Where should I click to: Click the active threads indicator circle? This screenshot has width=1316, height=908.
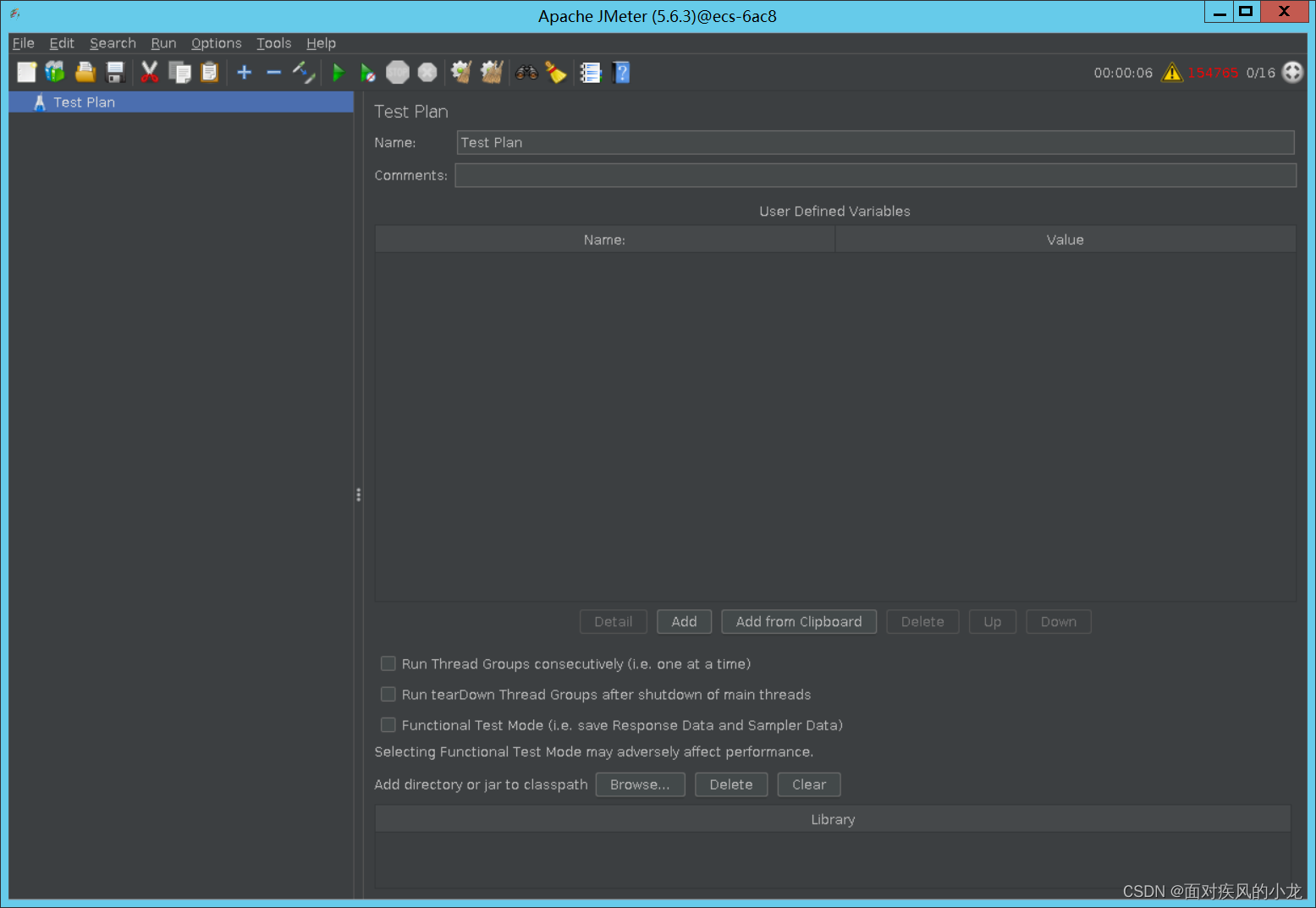[x=1292, y=72]
